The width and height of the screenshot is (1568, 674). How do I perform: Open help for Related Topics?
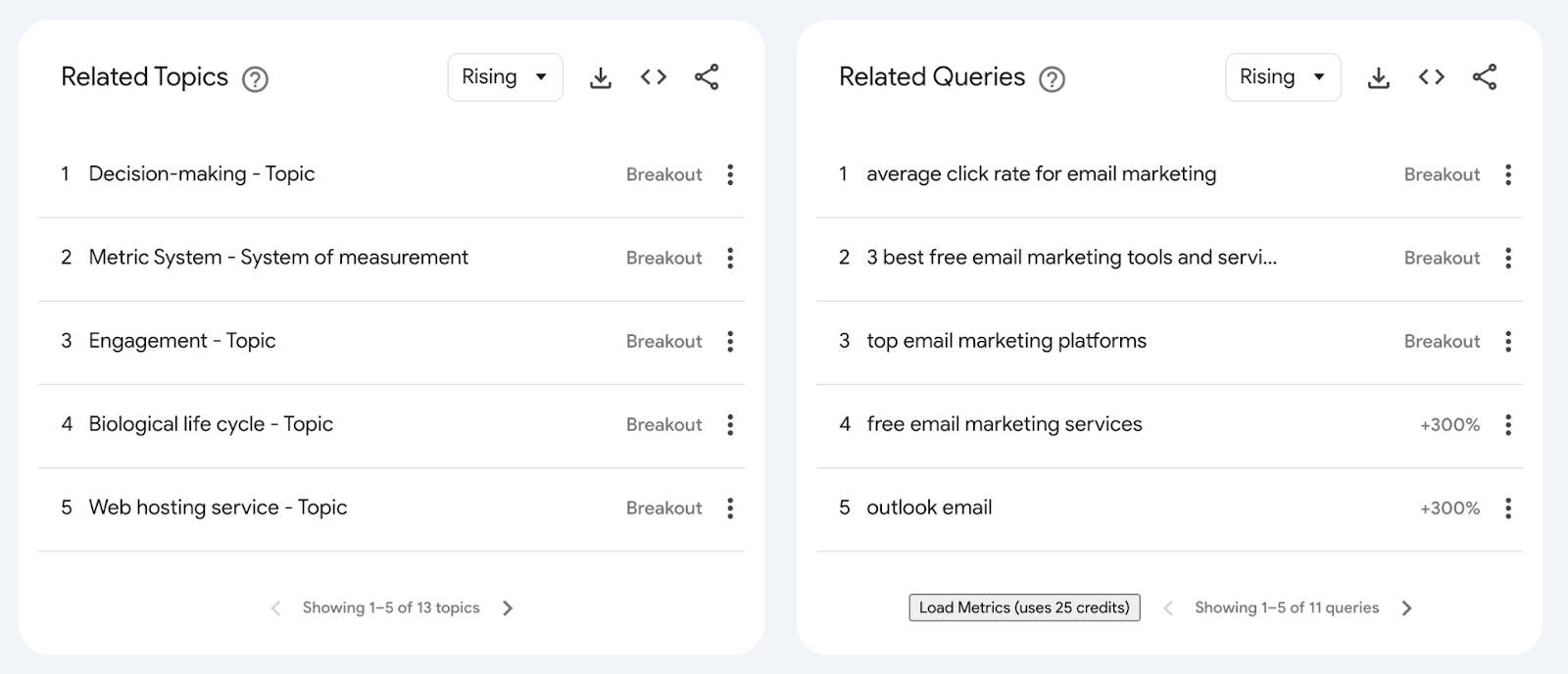(x=255, y=79)
